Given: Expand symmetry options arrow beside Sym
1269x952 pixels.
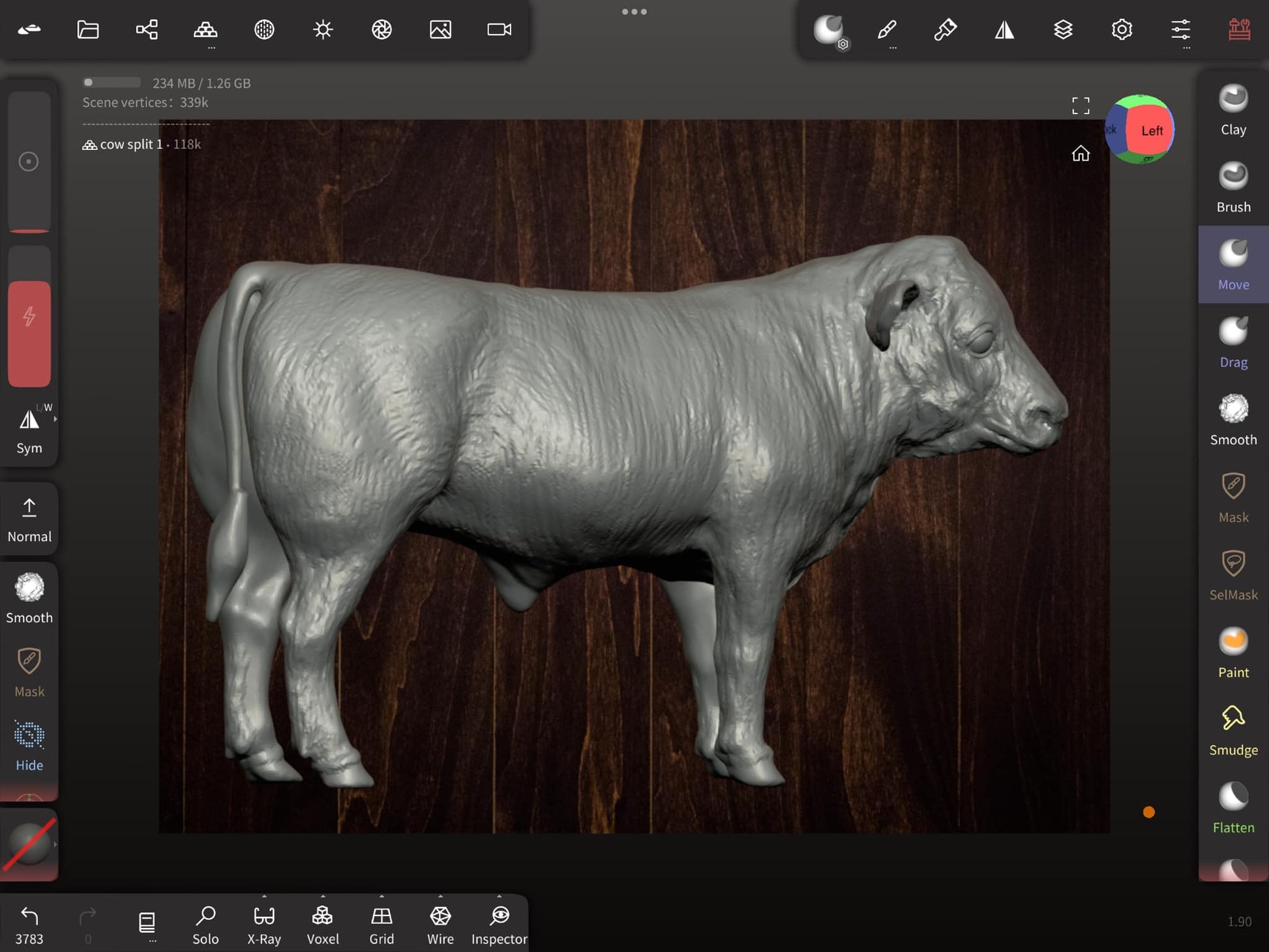Looking at the screenshot, I should (x=55, y=419).
